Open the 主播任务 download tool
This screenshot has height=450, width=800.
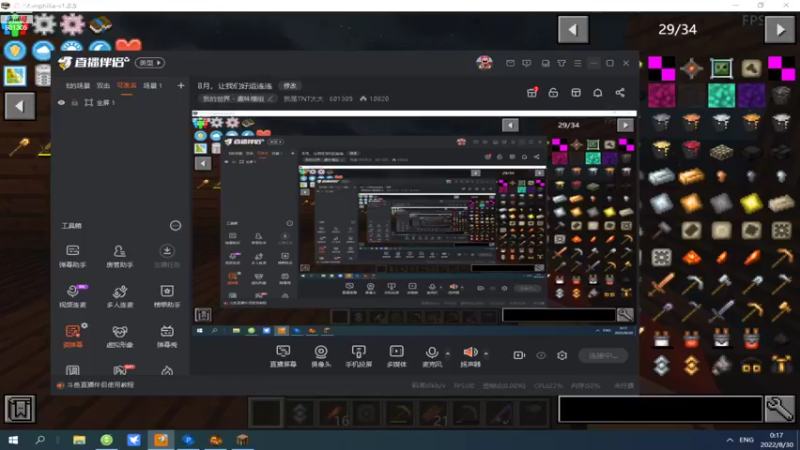coord(166,256)
